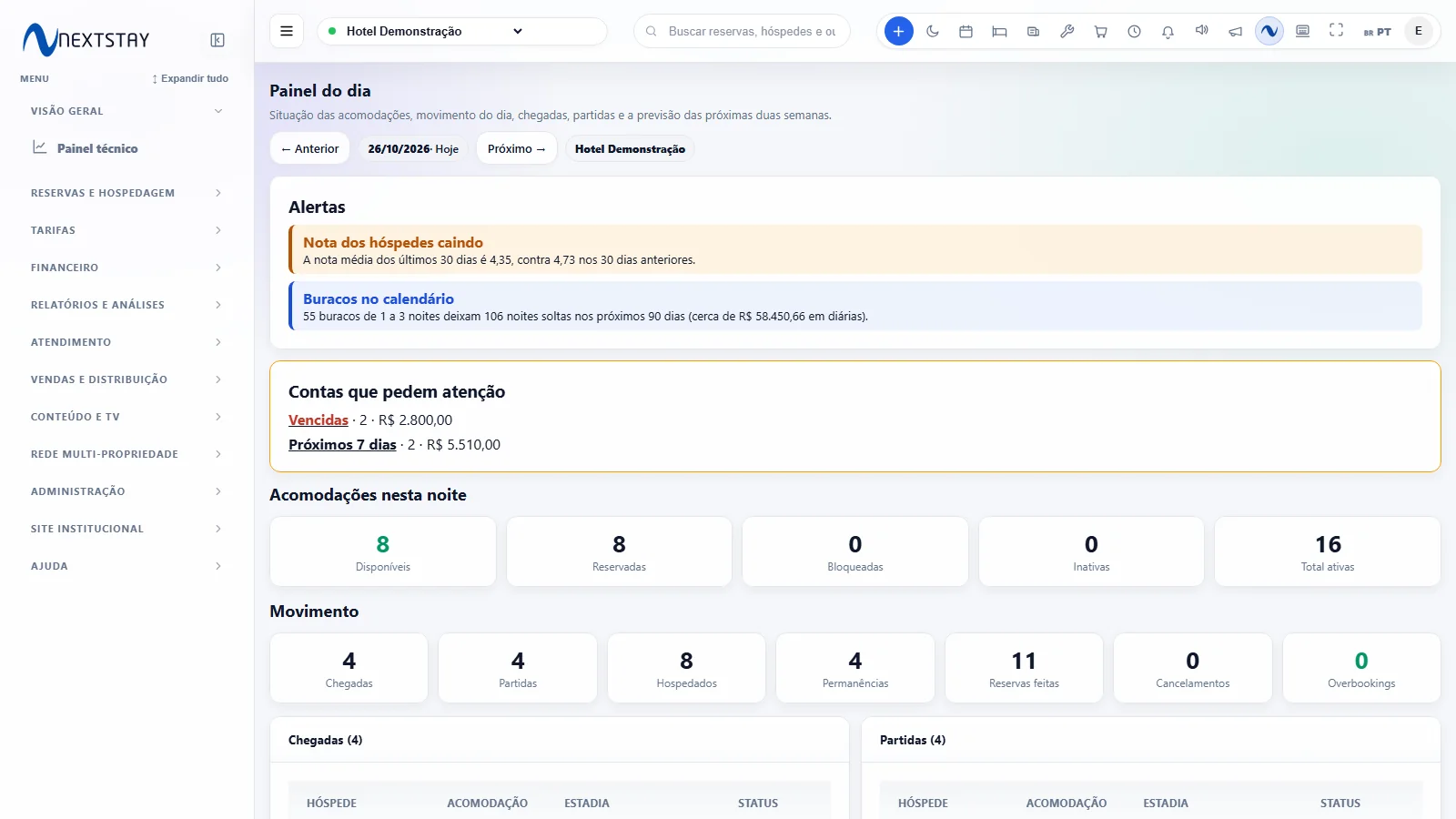
Task: Click the NextStay logo
Action: [86, 40]
